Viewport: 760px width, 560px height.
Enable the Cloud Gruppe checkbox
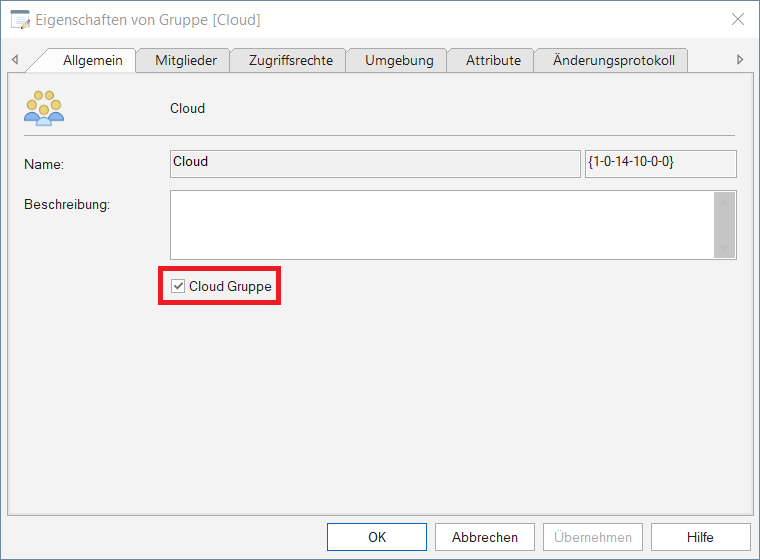(x=179, y=286)
